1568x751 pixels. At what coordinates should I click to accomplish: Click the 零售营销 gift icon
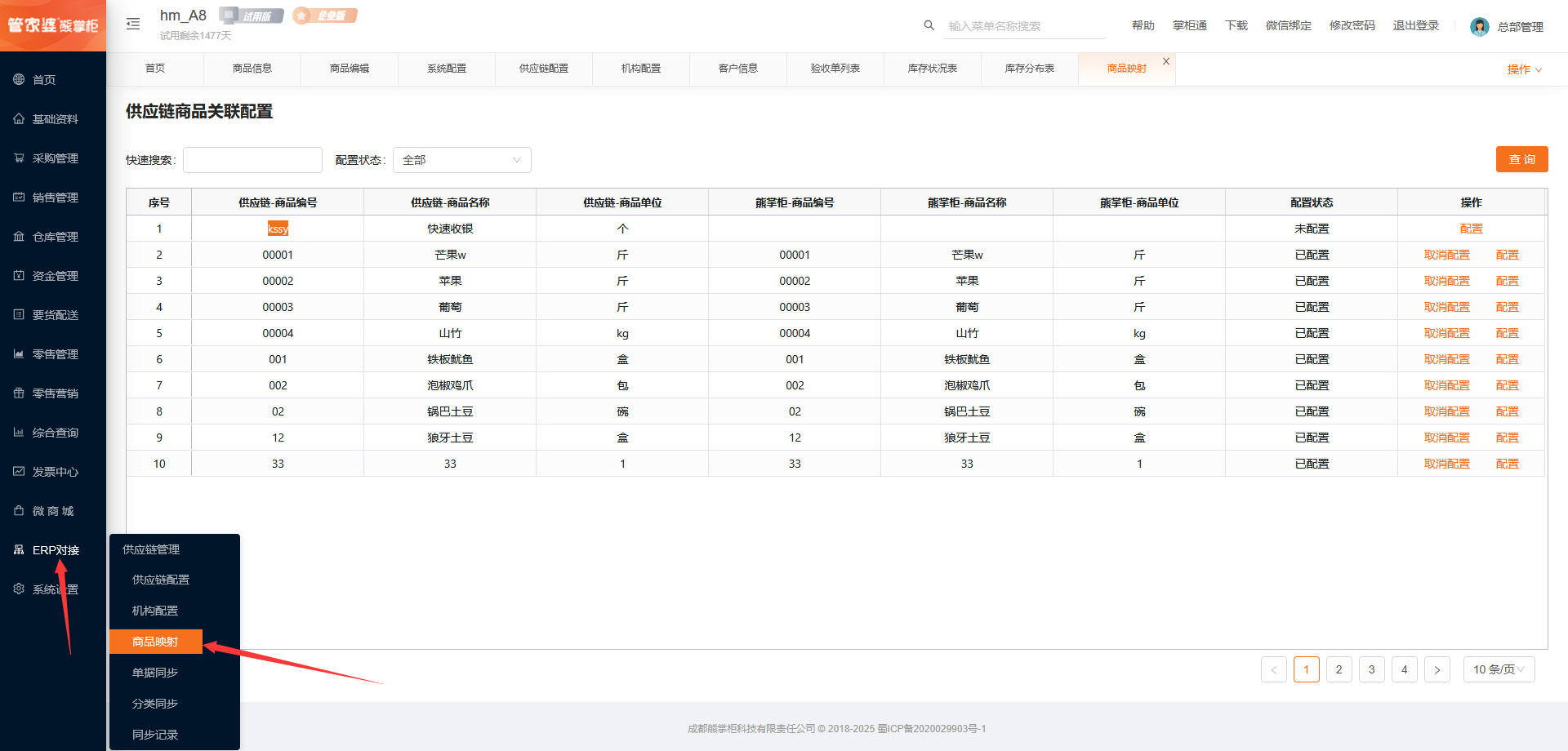click(19, 393)
